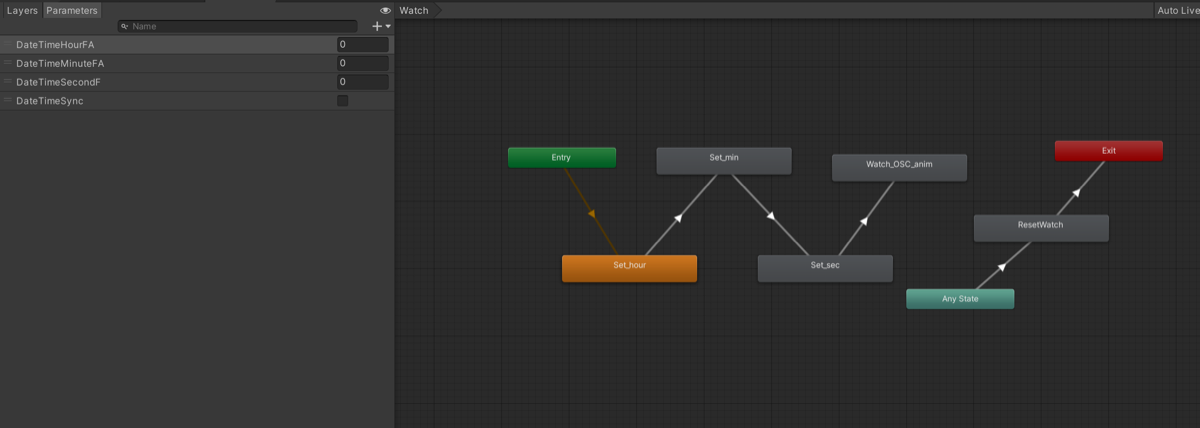Select the ResetWatch state node
The image size is (1200, 428).
tap(1041, 226)
